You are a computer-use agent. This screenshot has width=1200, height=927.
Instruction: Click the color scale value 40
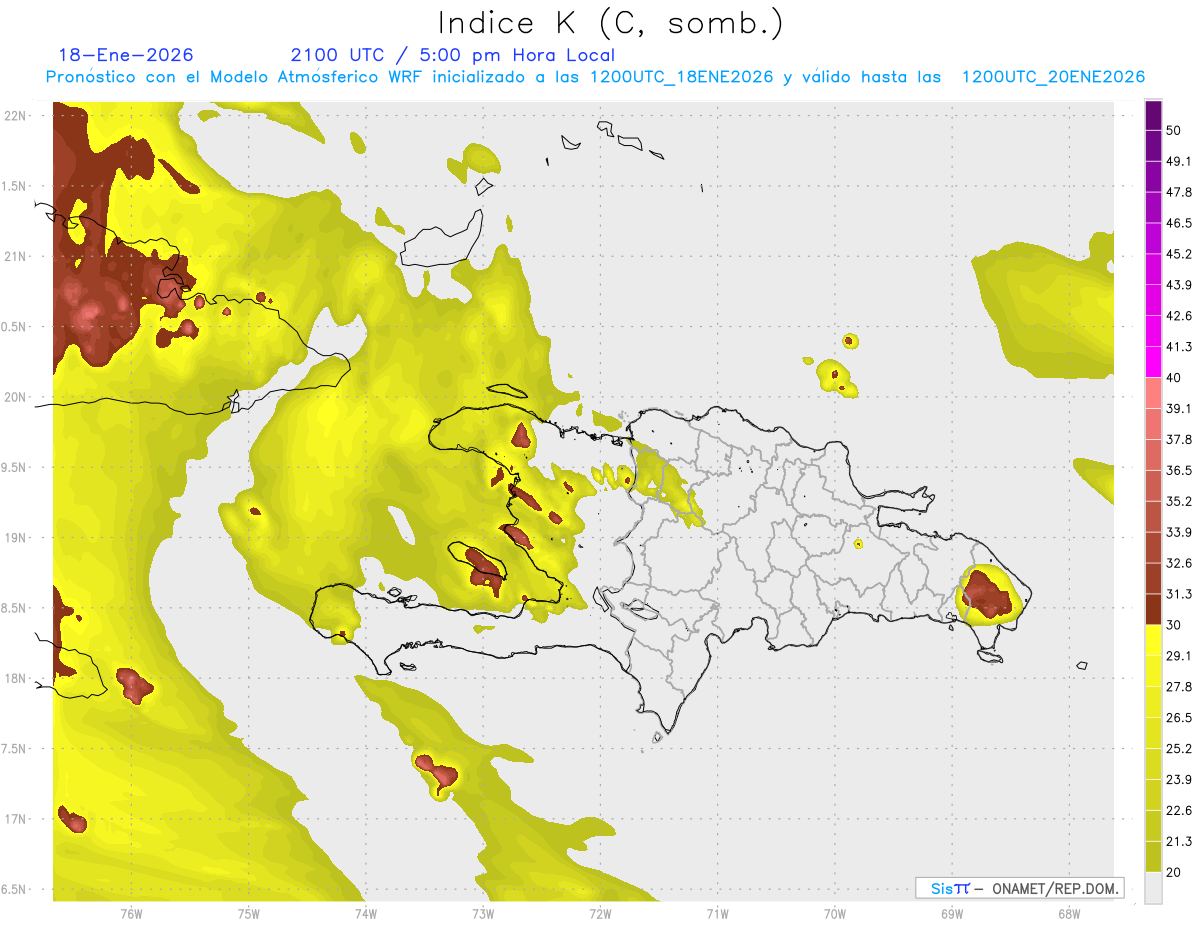tap(1174, 378)
